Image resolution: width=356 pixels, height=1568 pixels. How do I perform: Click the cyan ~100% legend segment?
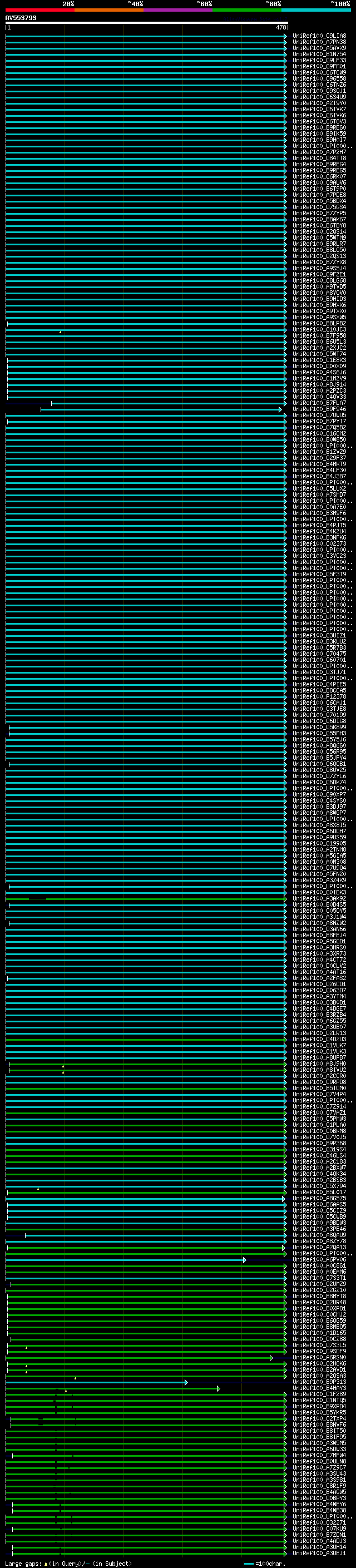point(316,11)
